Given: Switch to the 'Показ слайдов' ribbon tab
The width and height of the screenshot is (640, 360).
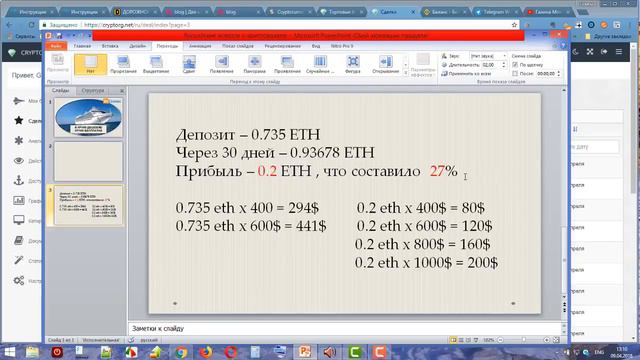Looking at the screenshot, I should coord(238,46).
